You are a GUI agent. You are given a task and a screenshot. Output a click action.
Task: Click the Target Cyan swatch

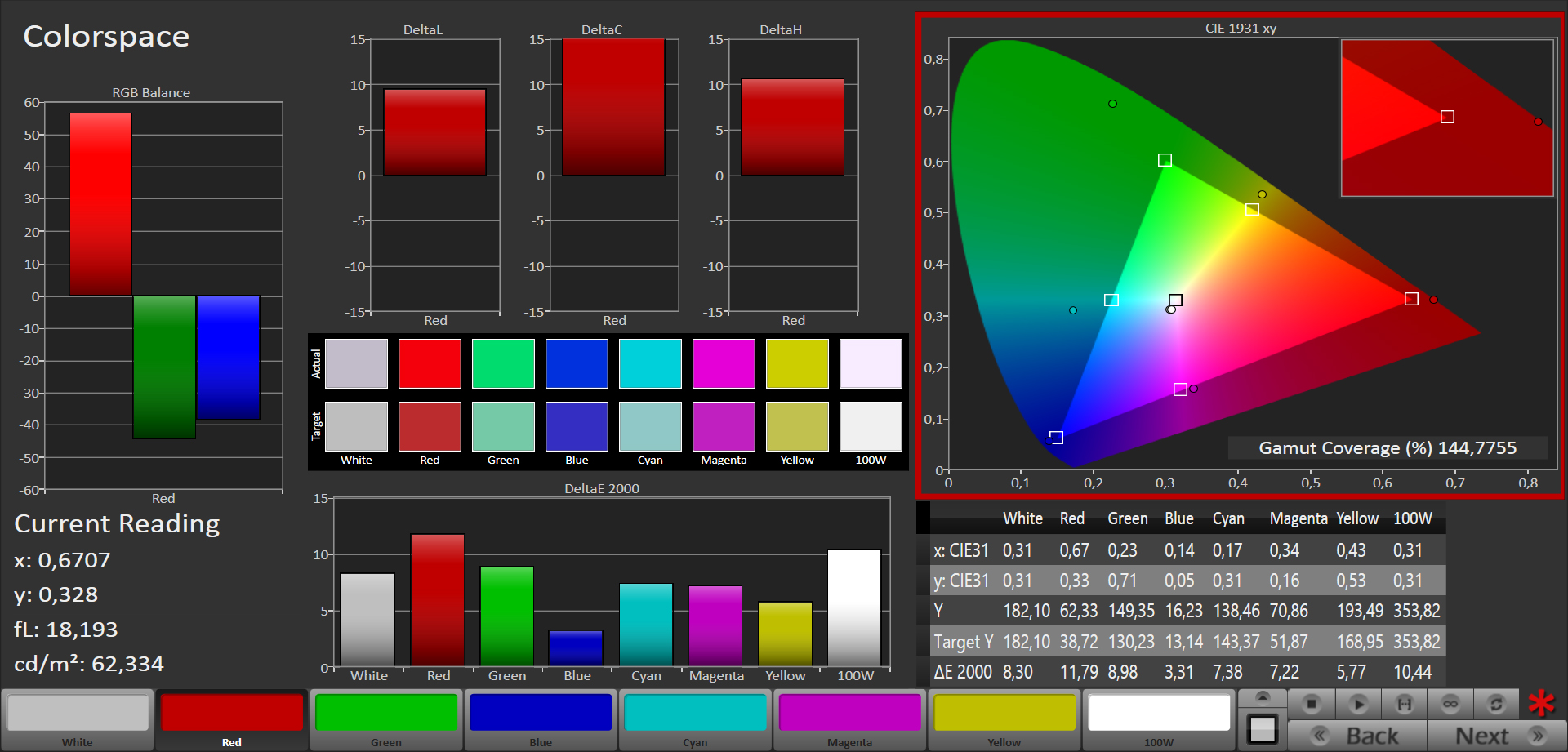[x=650, y=426]
